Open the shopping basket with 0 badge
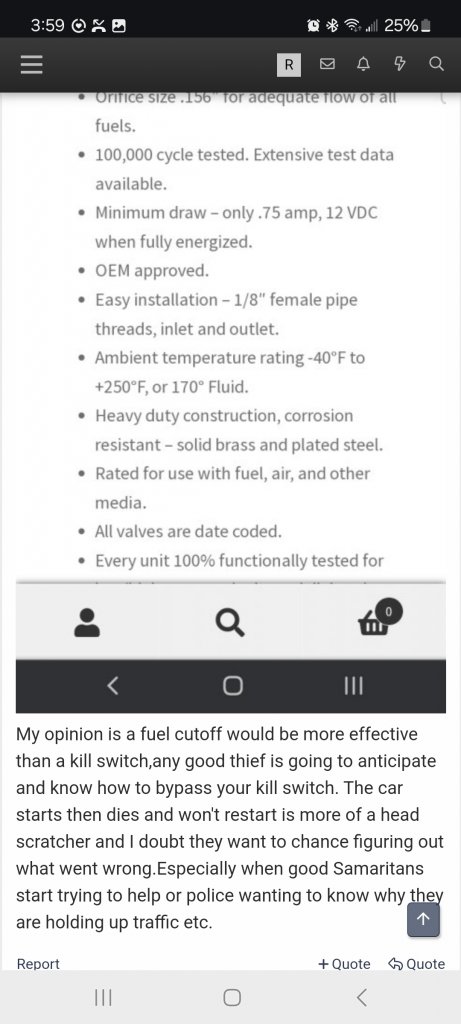Screen dimensions: 461x1024 (x=379, y=618)
